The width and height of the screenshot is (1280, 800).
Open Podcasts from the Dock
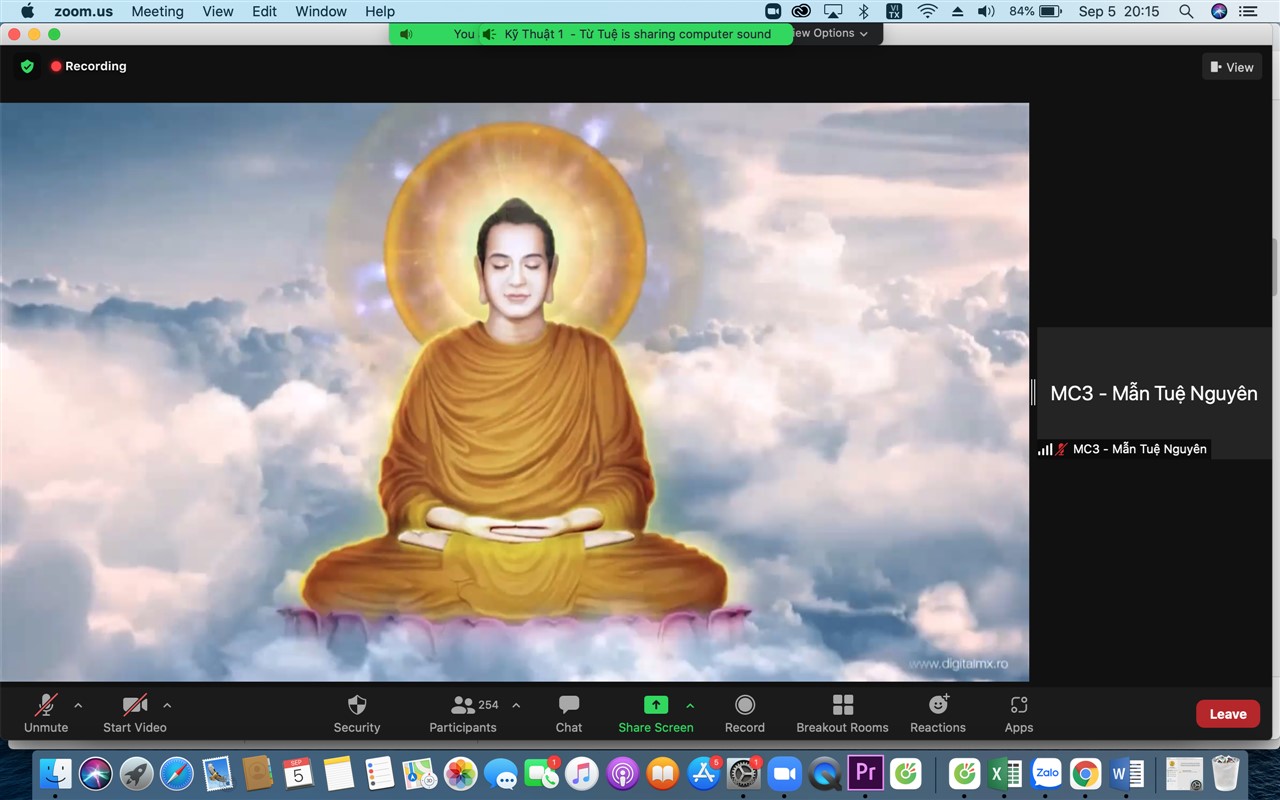click(x=622, y=773)
